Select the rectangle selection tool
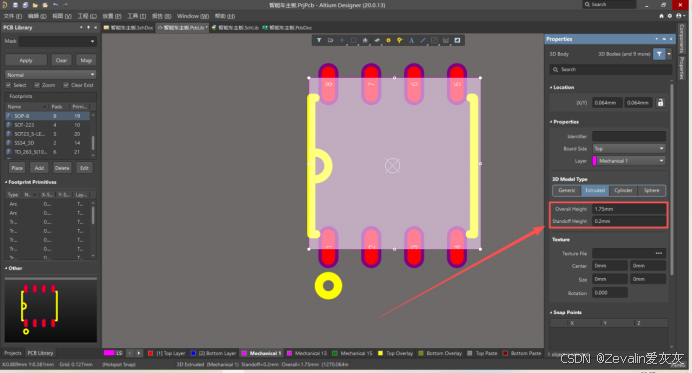Viewport: 692px width, 373px height. (x=354, y=40)
